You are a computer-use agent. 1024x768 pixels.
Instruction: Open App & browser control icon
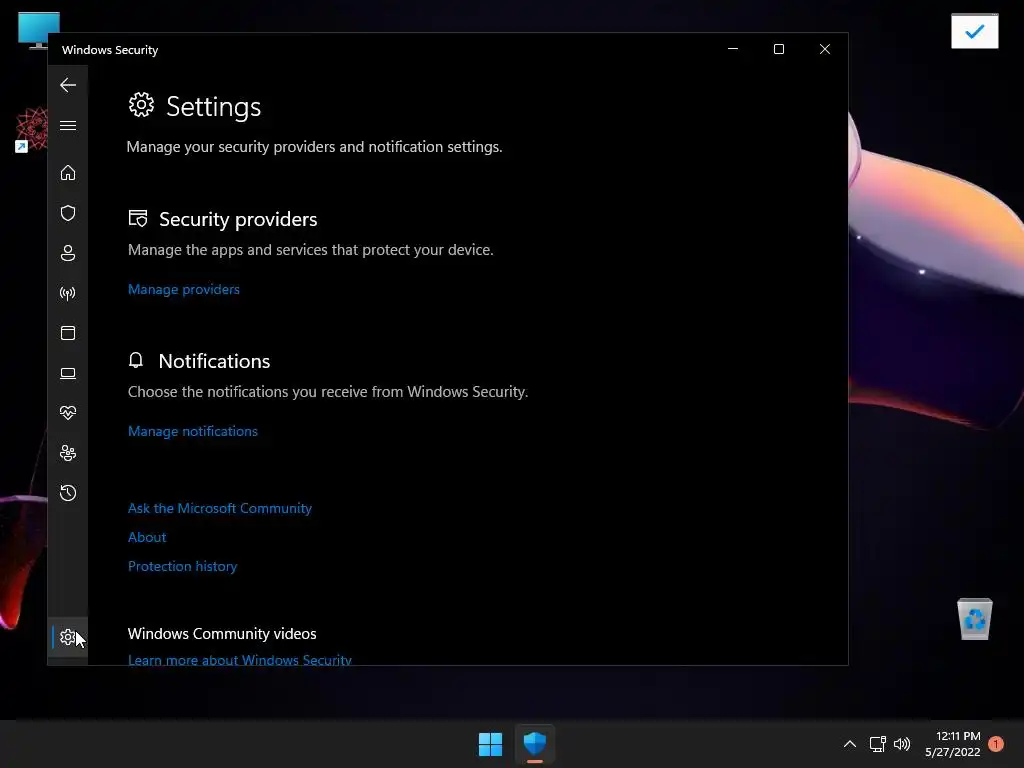pos(68,333)
